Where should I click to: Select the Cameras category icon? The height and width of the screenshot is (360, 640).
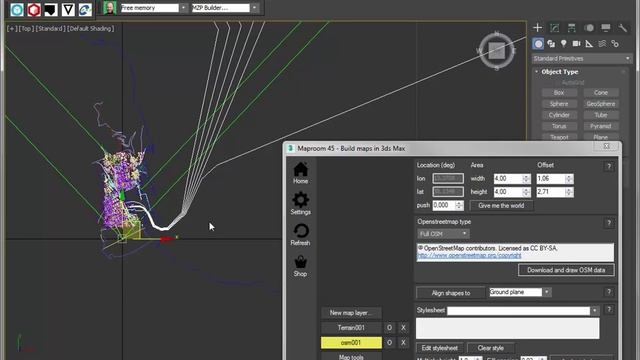576,44
